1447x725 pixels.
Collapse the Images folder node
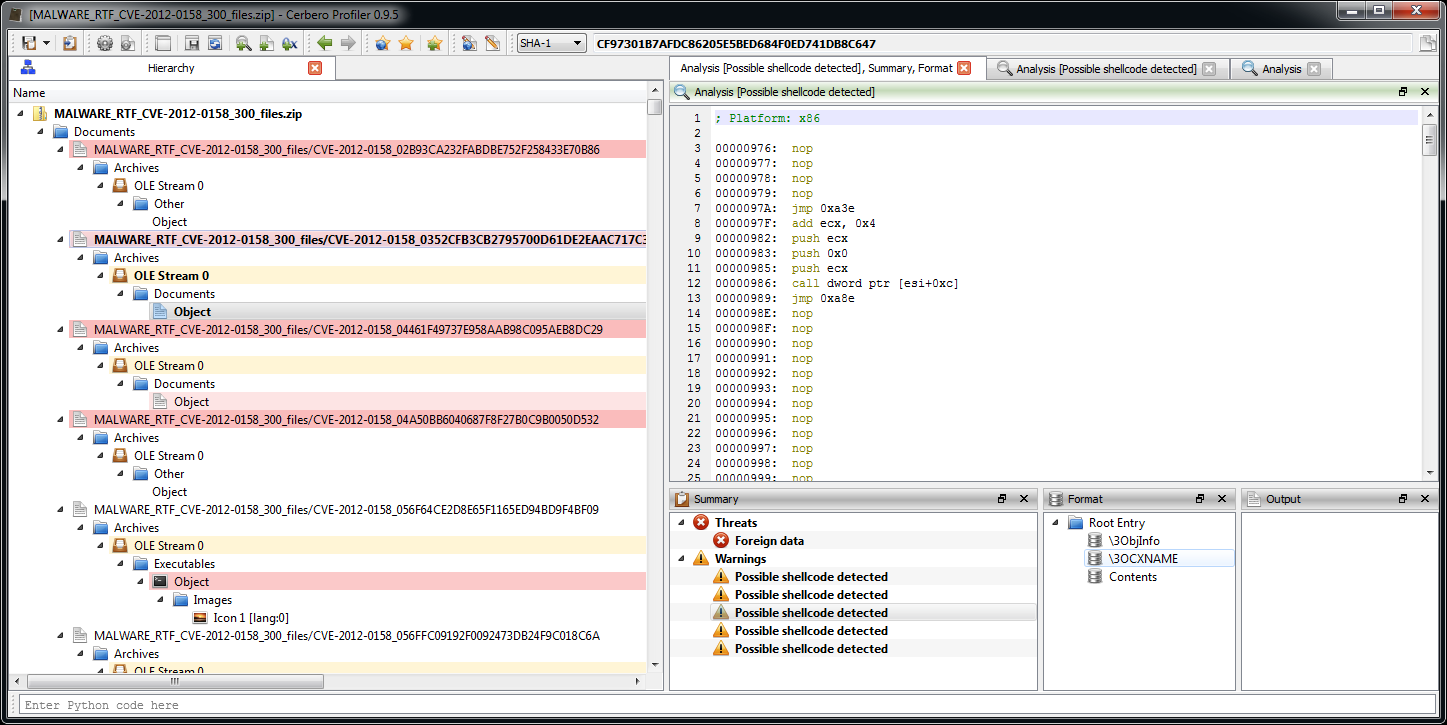tap(161, 600)
